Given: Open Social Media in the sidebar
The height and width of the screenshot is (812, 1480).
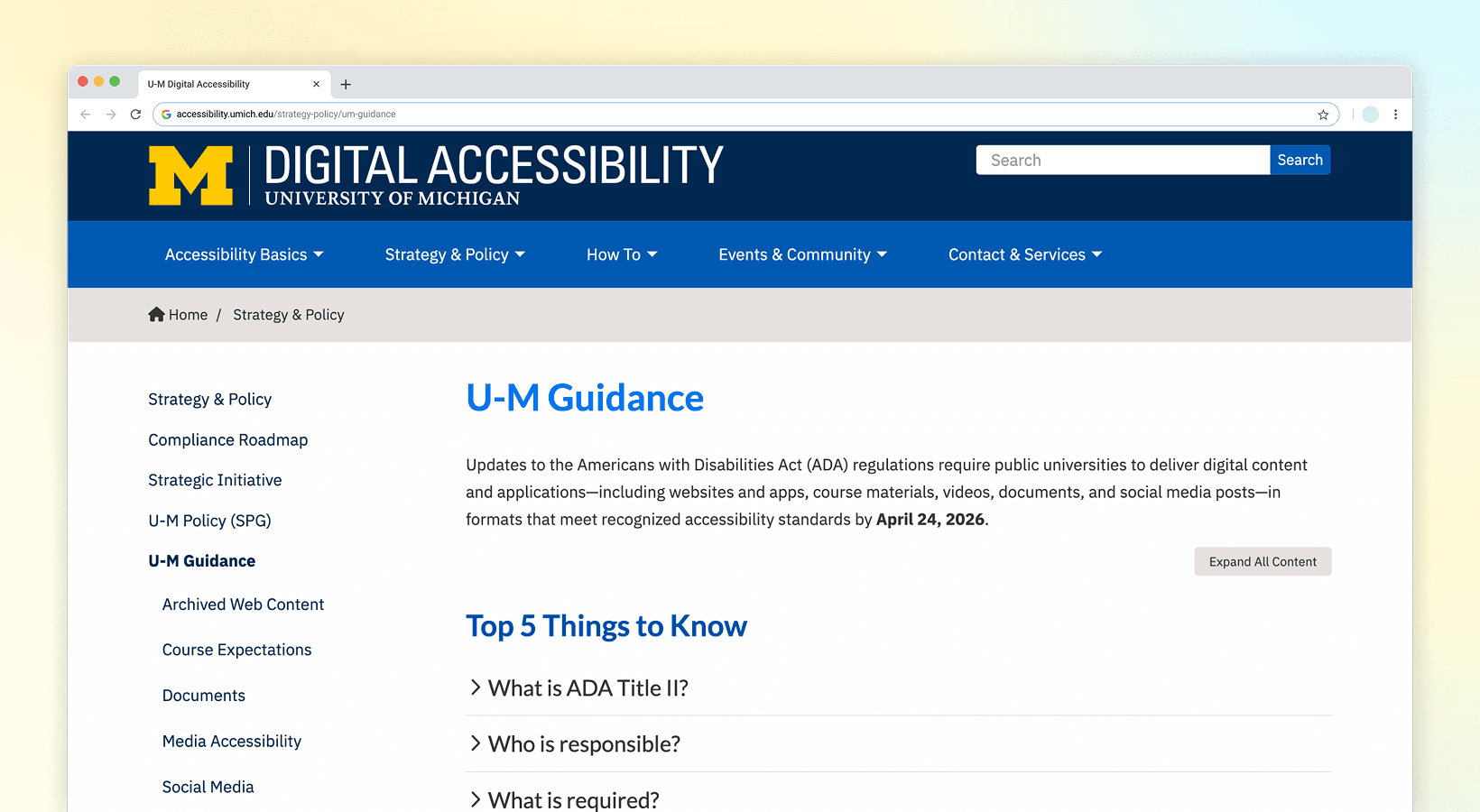Looking at the screenshot, I should pos(208,787).
